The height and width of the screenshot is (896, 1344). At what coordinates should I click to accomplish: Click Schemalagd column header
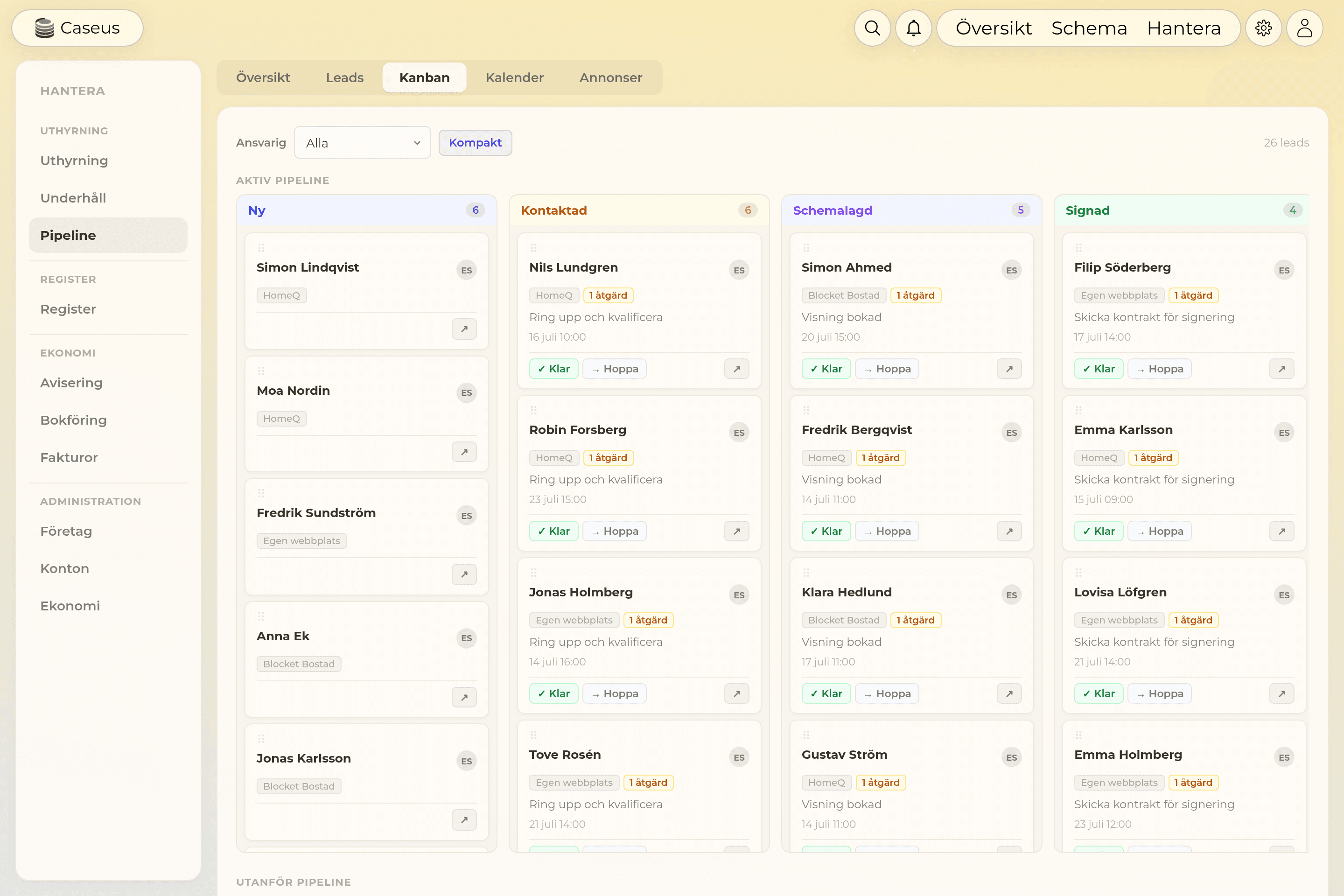pos(911,210)
